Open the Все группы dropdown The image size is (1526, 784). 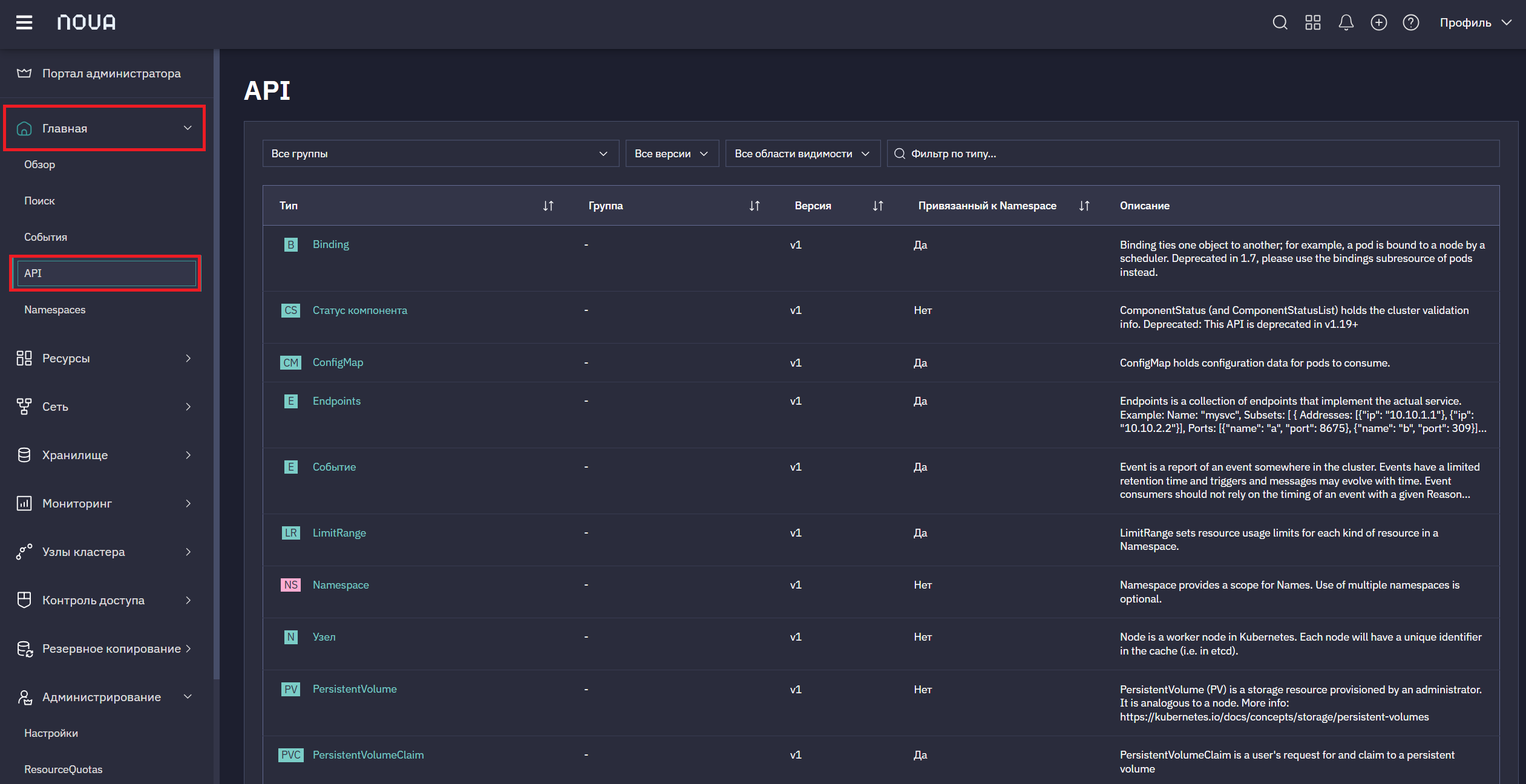pyautogui.click(x=440, y=154)
